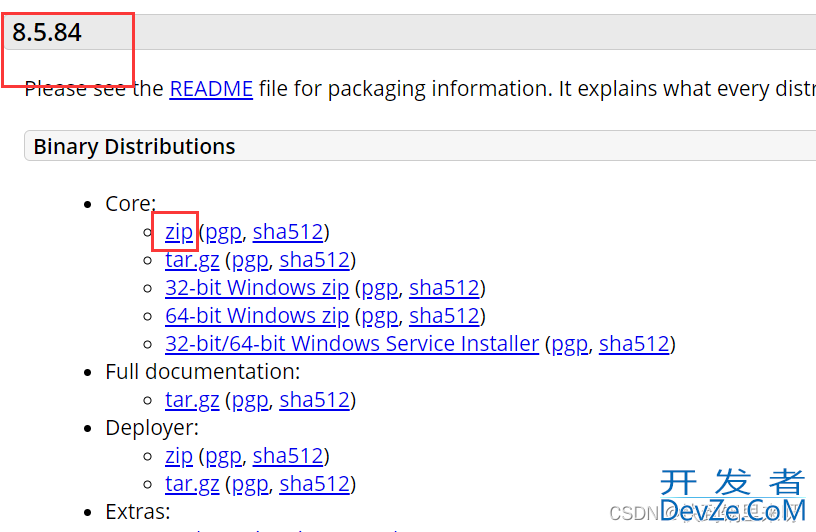Open sha512 checksum for Core tar.gz

[314, 260]
